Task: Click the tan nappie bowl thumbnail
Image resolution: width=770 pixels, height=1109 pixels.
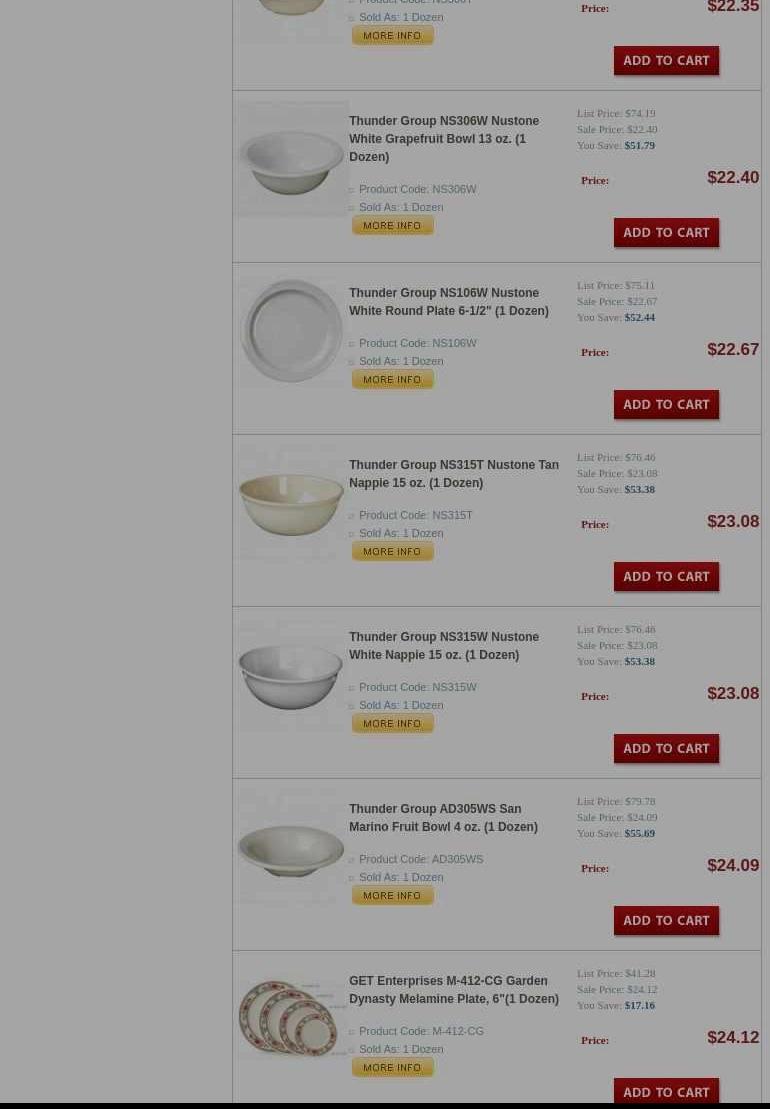Action: point(291,504)
